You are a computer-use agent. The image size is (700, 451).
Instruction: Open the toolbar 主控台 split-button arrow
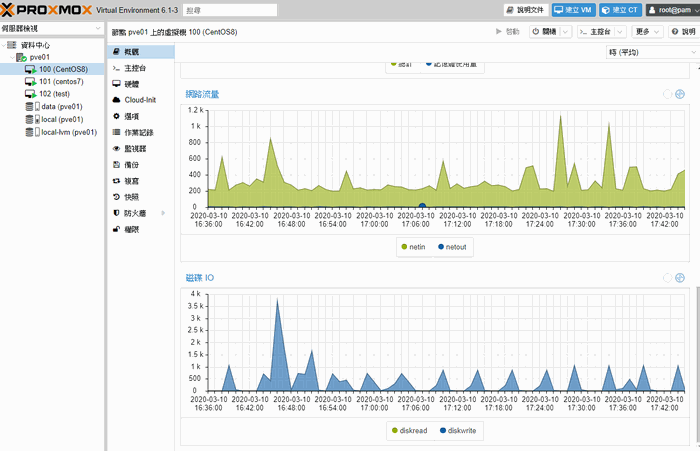(x=619, y=32)
